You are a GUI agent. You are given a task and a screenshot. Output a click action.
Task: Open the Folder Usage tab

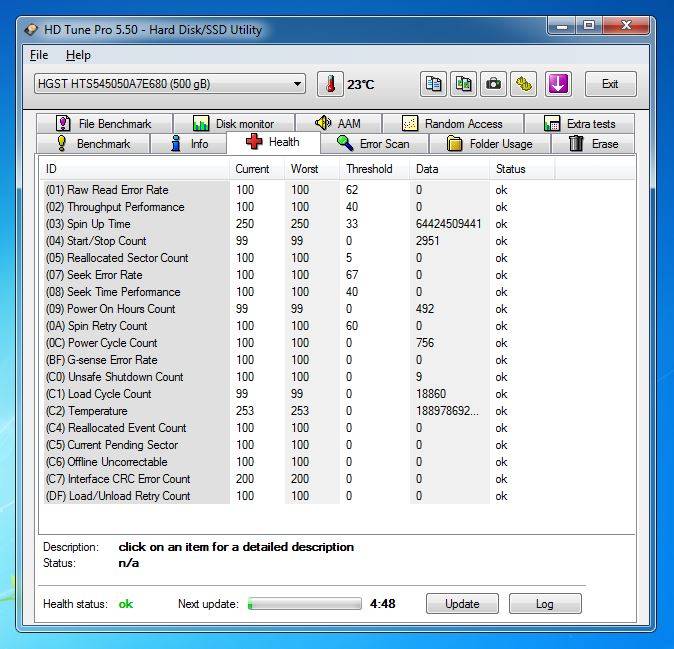tap(490, 144)
